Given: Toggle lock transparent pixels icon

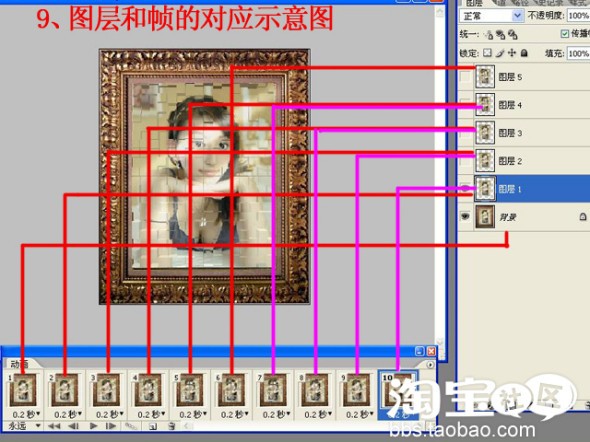Looking at the screenshot, I should [x=487, y=53].
